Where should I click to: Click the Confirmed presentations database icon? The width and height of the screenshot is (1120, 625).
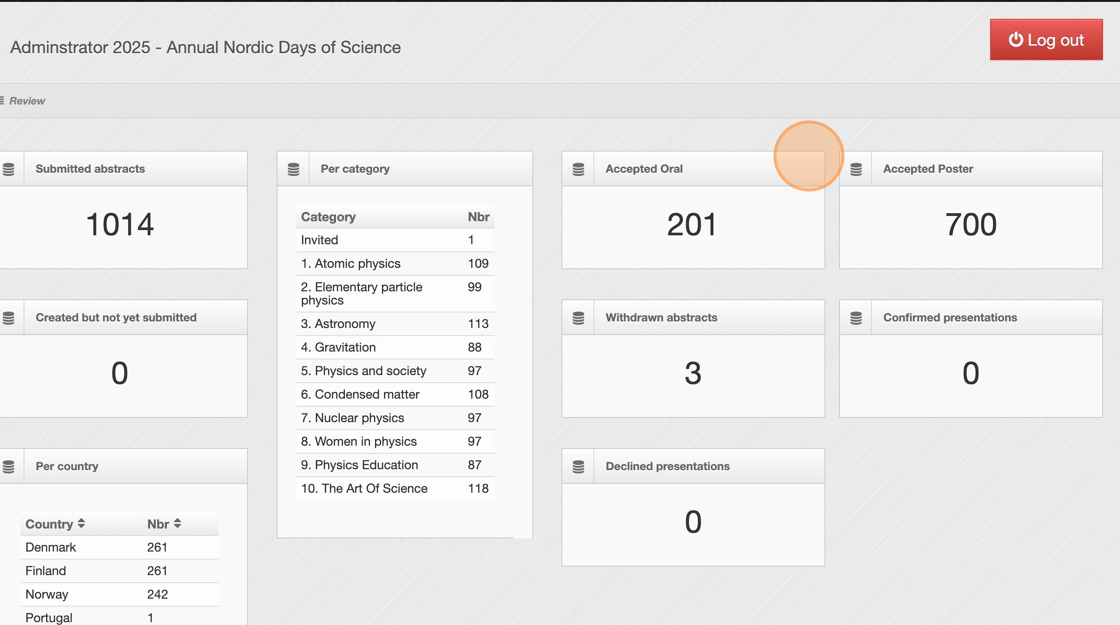[x=856, y=318]
